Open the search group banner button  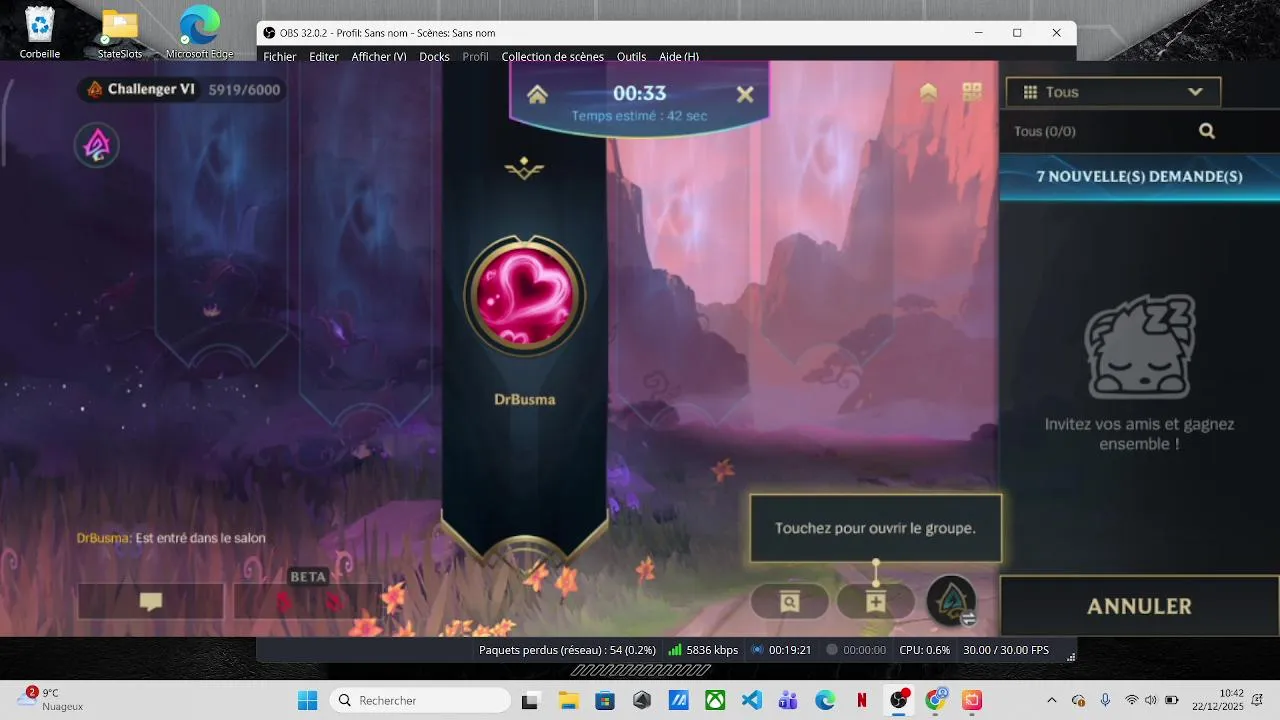pyautogui.click(x=790, y=602)
